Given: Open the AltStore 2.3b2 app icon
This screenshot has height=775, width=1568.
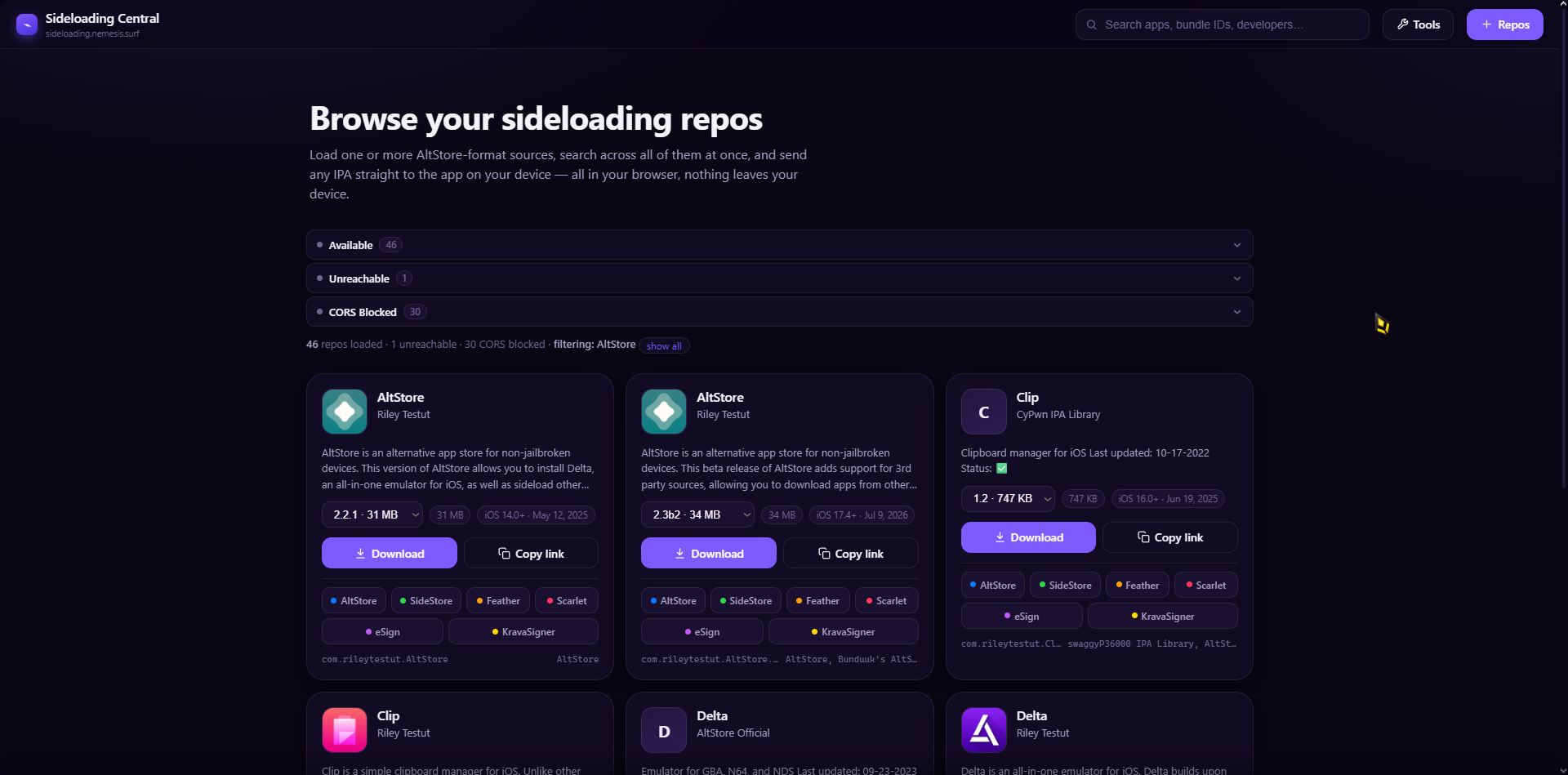Looking at the screenshot, I should (664, 412).
